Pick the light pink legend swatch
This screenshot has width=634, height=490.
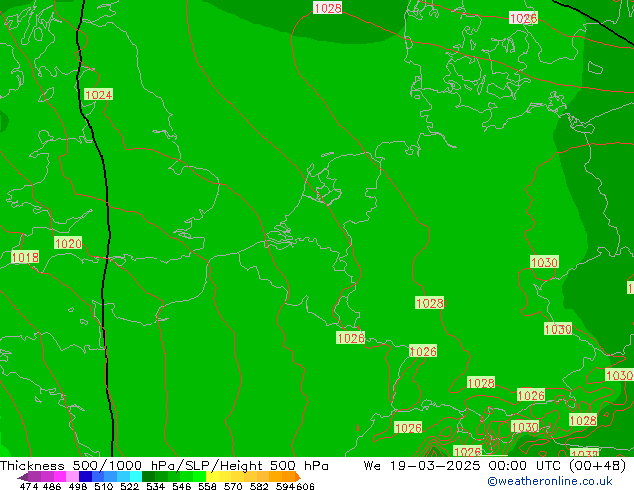point(72,476)
